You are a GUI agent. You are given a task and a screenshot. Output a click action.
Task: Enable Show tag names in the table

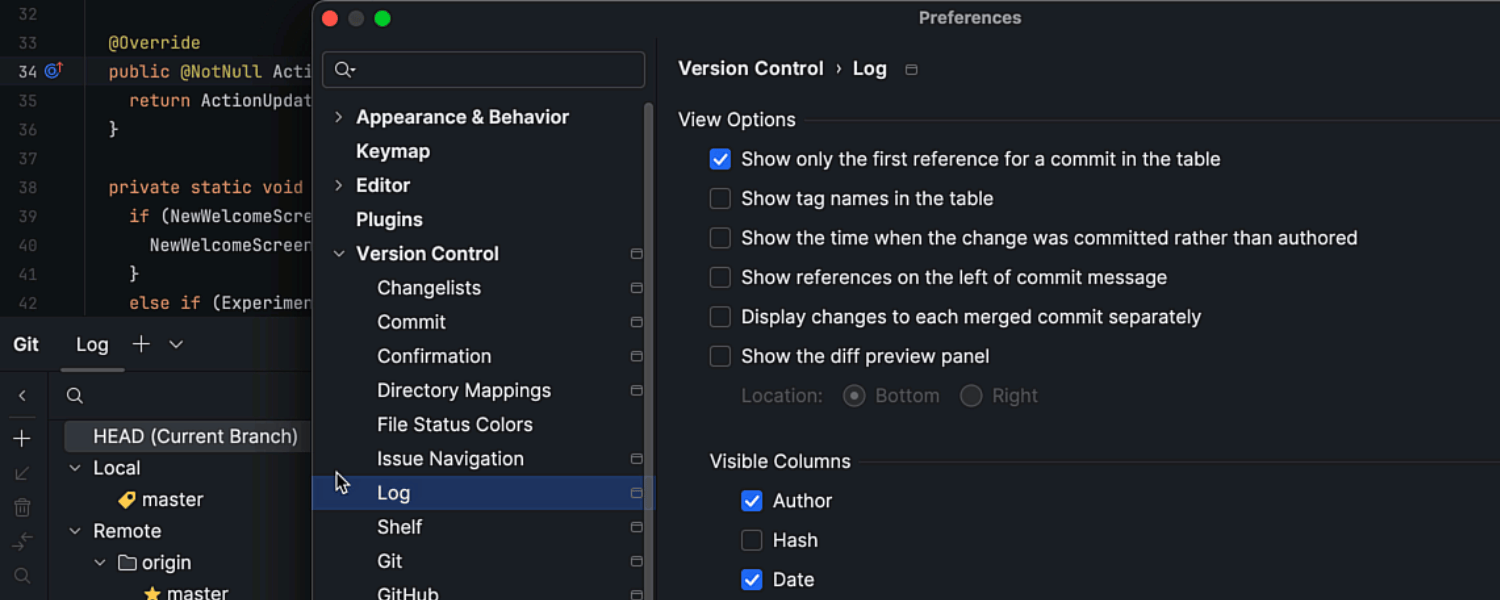coord(720,199)
